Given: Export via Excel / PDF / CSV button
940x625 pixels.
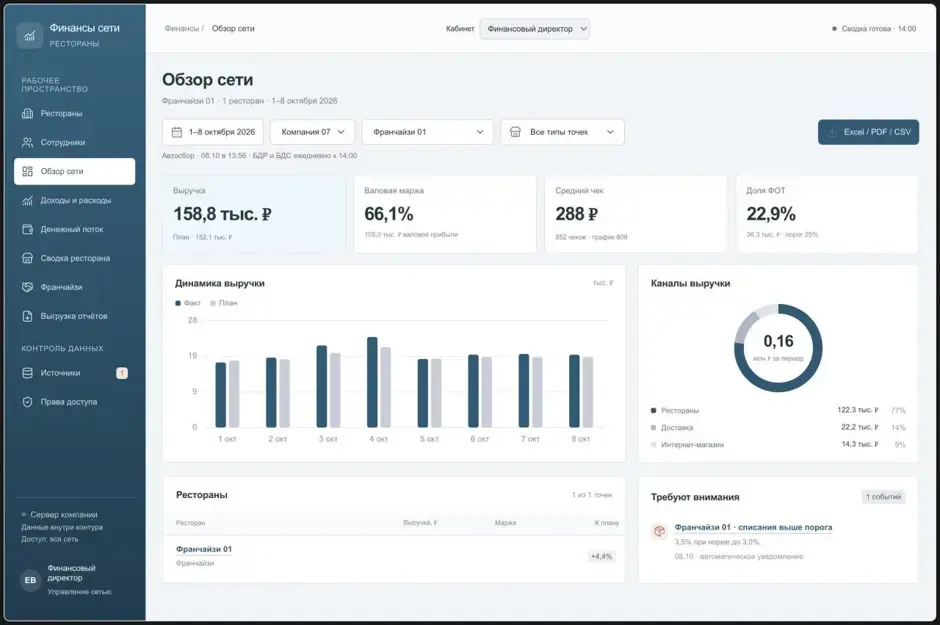Looking at the screenshot, I should tap(868, 132).
